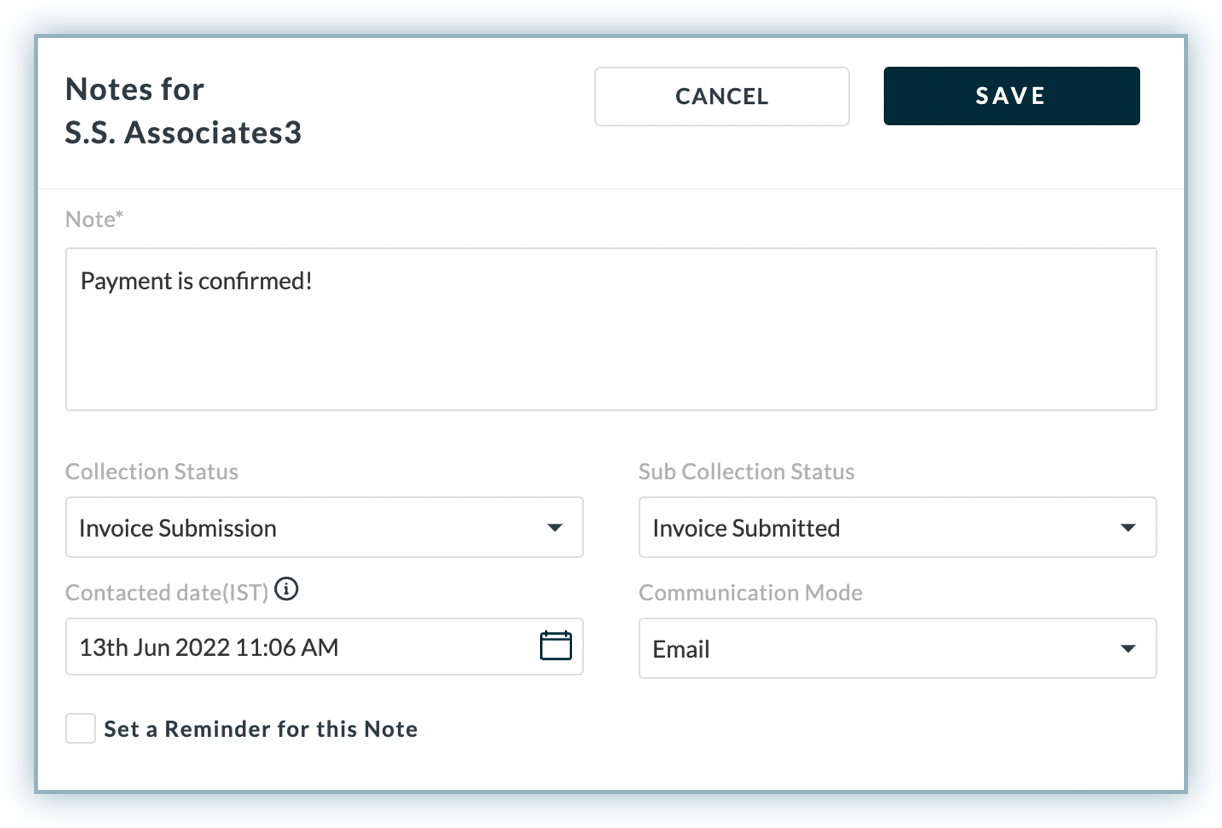Screen dimensions: 1222x828
Task: Expand the Collection Status dropdown arrow
Action: click(554, 528)
